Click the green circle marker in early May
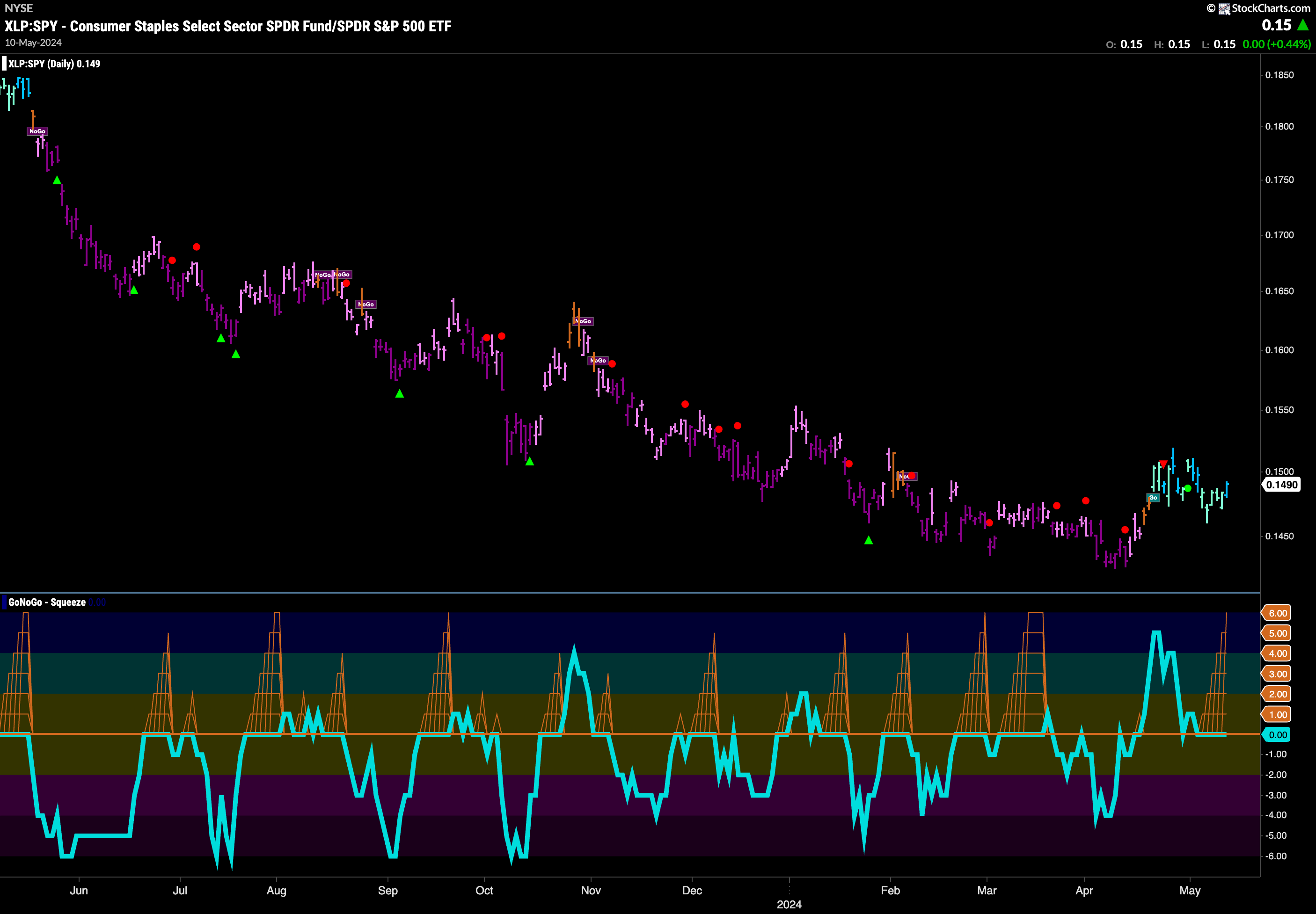Image resolution: width=1316 pixels, height=914 pixels. coord(1188,488)
